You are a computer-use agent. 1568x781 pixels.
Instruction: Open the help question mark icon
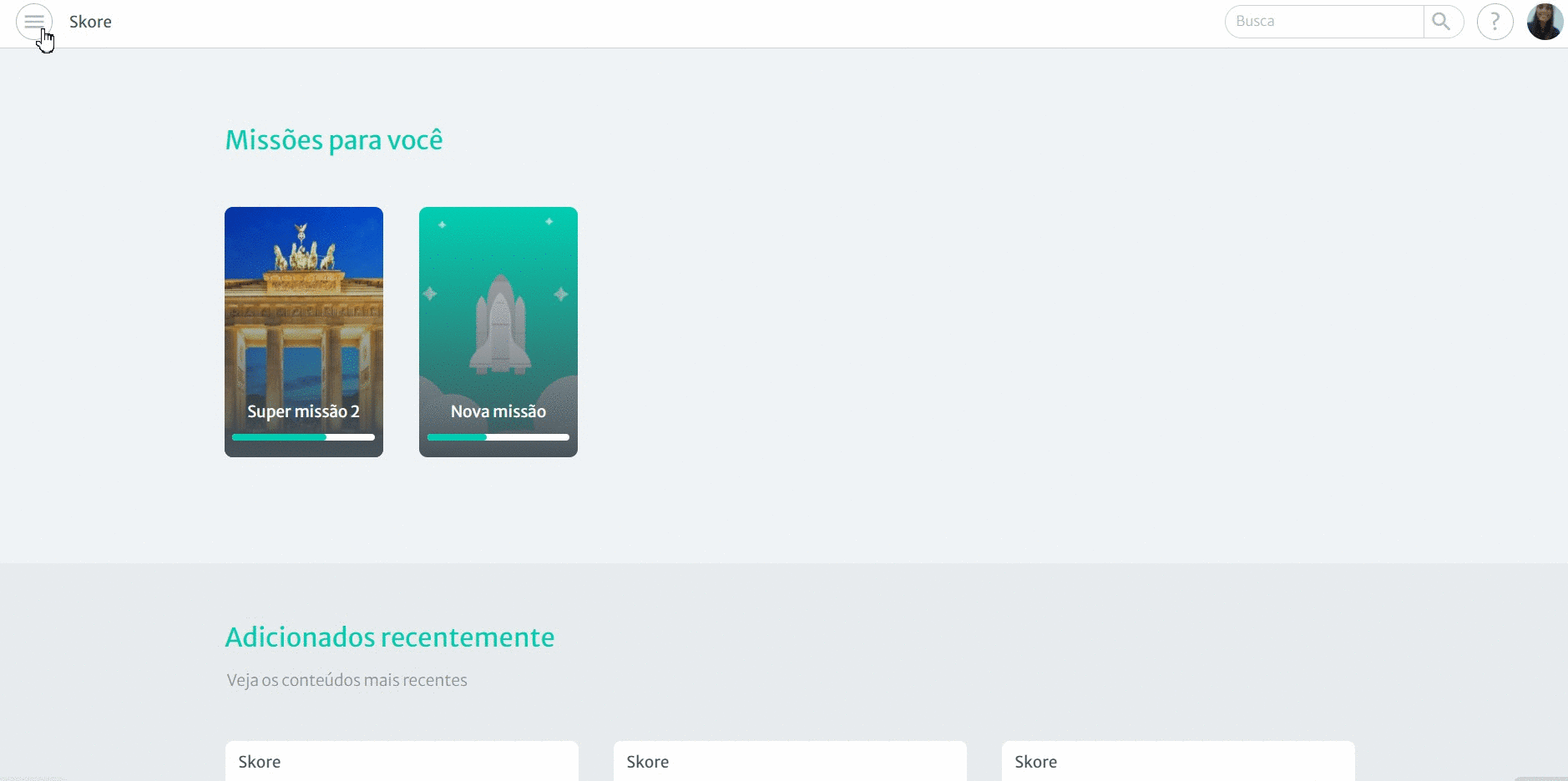1495,22
